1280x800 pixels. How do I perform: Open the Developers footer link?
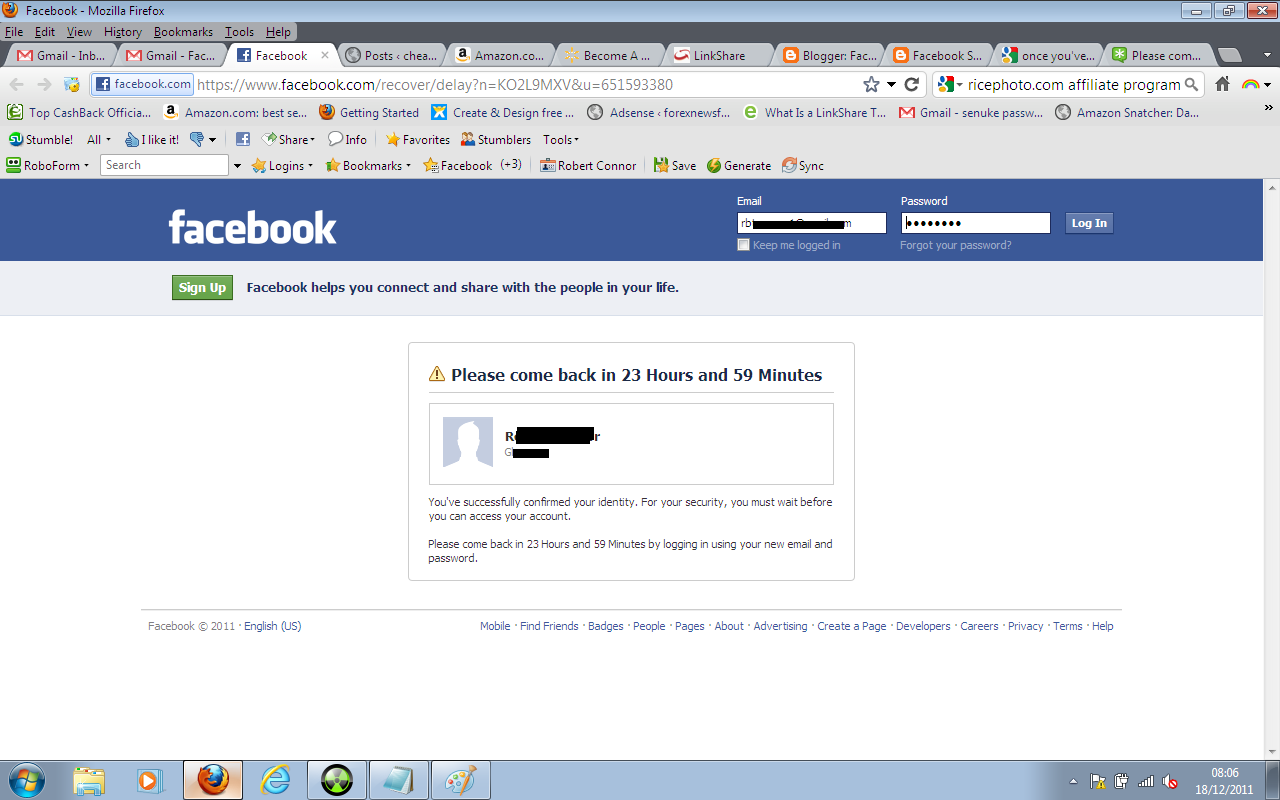click(x=923, y=626)
